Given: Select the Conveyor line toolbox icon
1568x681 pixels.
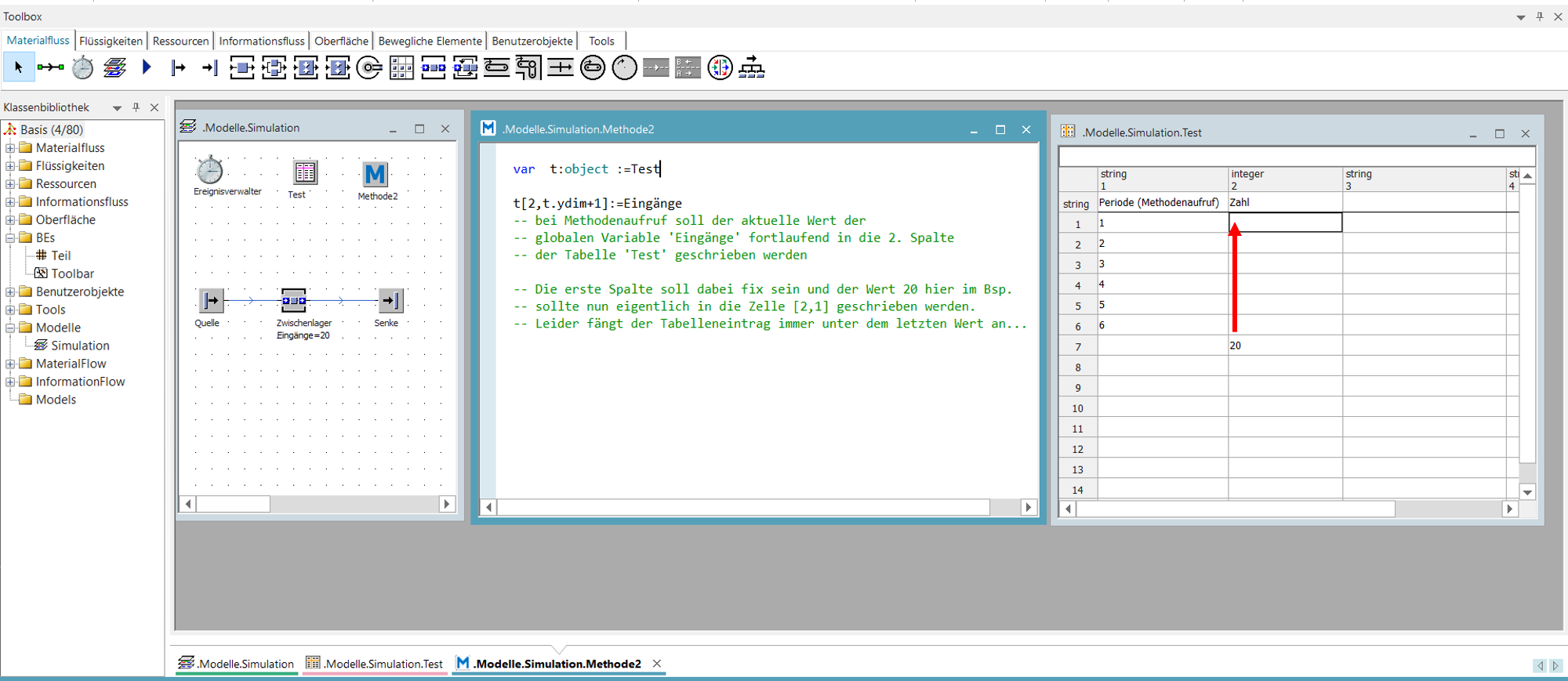Looking at the screenshot, I should pos(497,68).
